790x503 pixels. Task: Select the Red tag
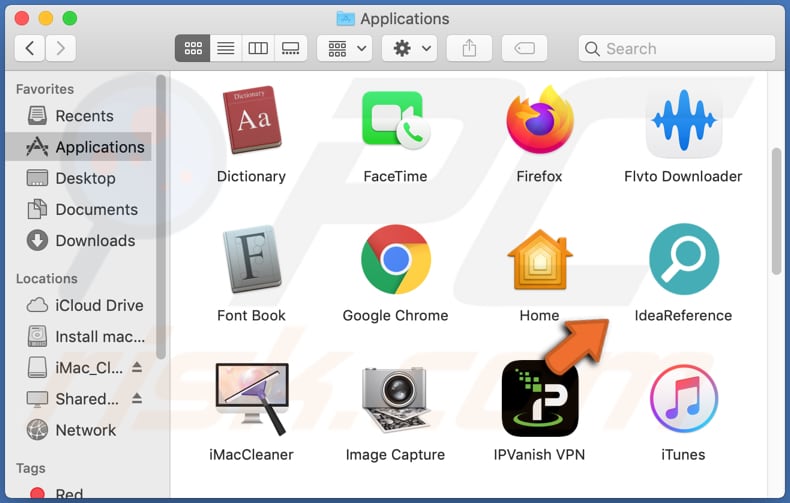click(79, 493)
